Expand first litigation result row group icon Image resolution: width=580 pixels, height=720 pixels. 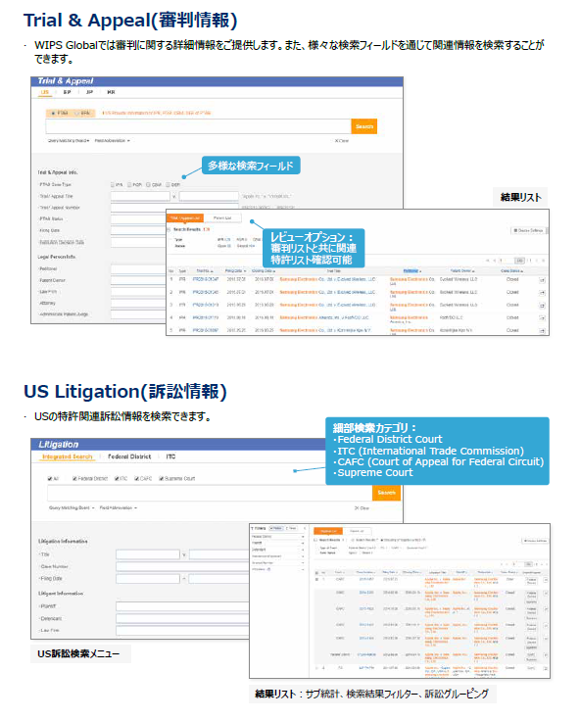tap(316, 579)
